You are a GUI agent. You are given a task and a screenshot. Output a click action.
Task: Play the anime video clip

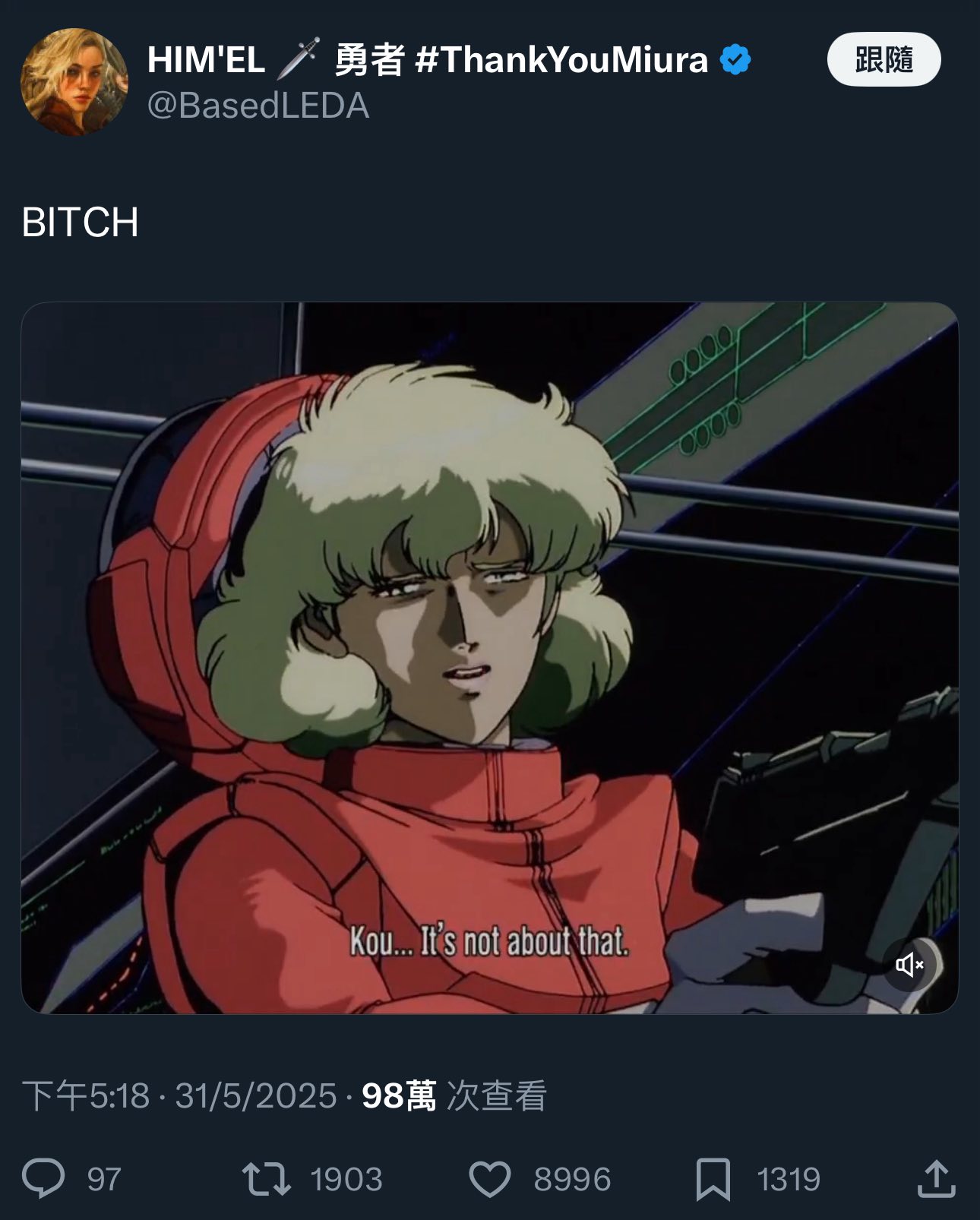pyautogui.click(x=490, y=658)
